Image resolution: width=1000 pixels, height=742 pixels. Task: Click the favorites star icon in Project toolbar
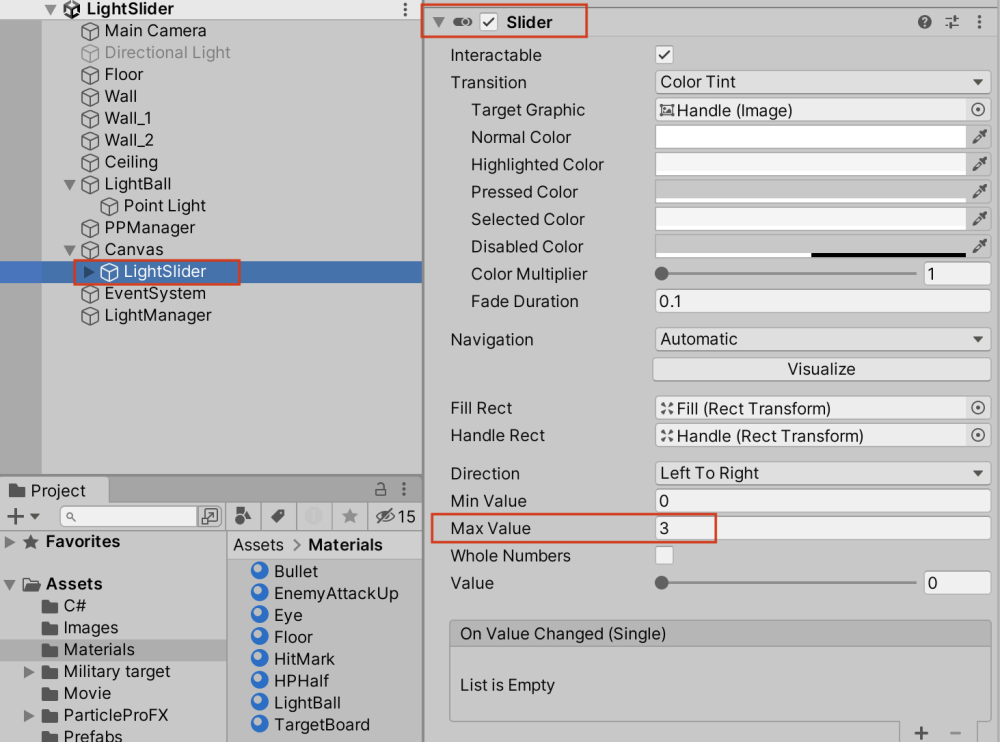click(x=349, y=516)
